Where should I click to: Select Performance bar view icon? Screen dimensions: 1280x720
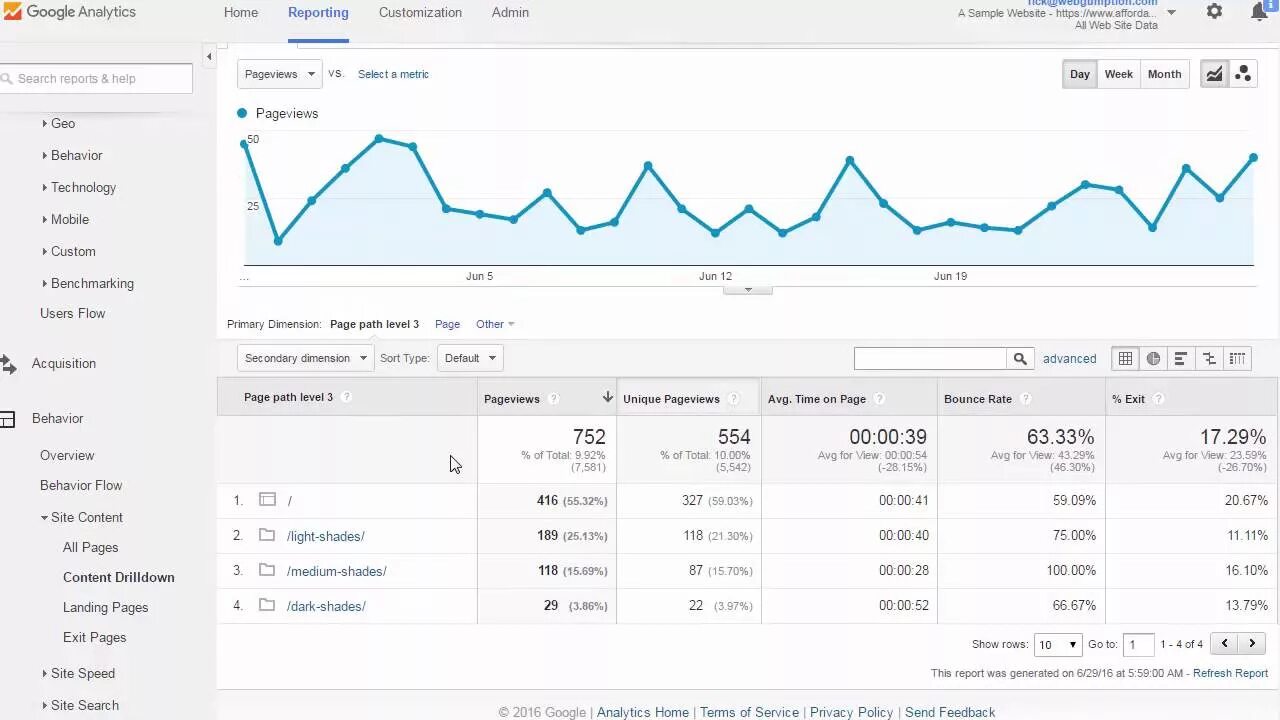1181,358
